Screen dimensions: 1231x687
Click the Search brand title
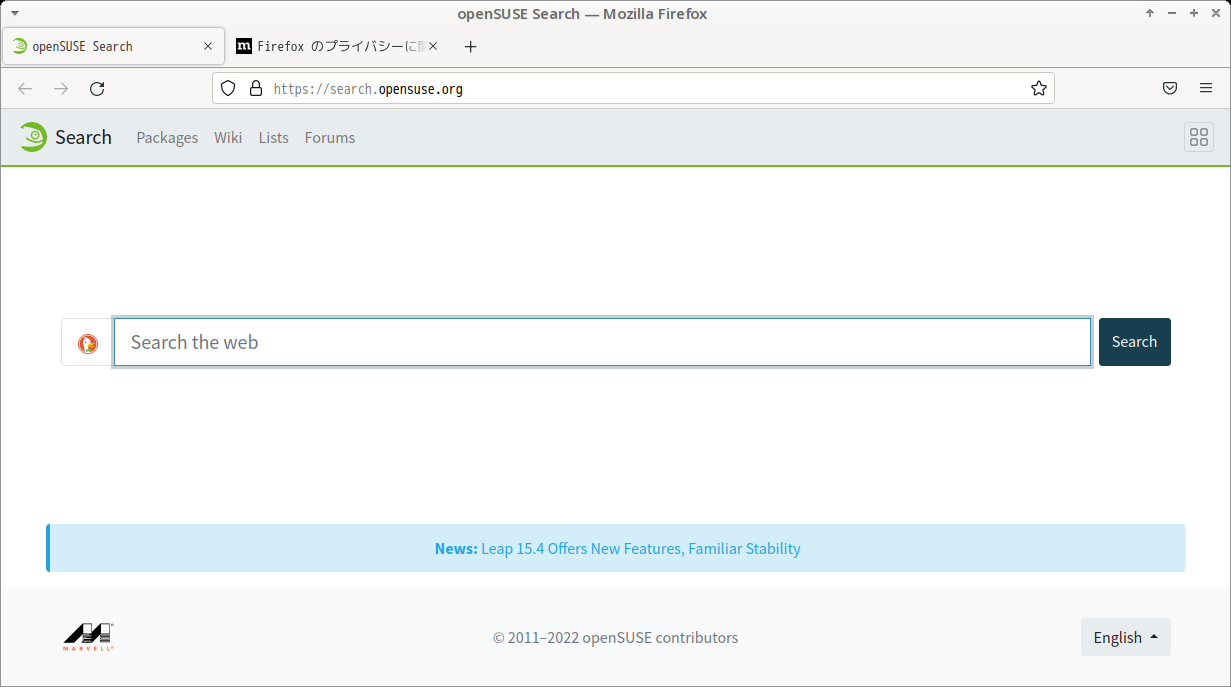83,137
